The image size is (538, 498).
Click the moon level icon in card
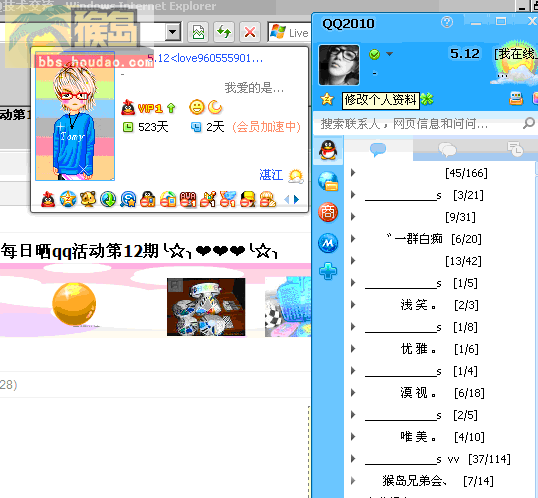pos(215,107)
